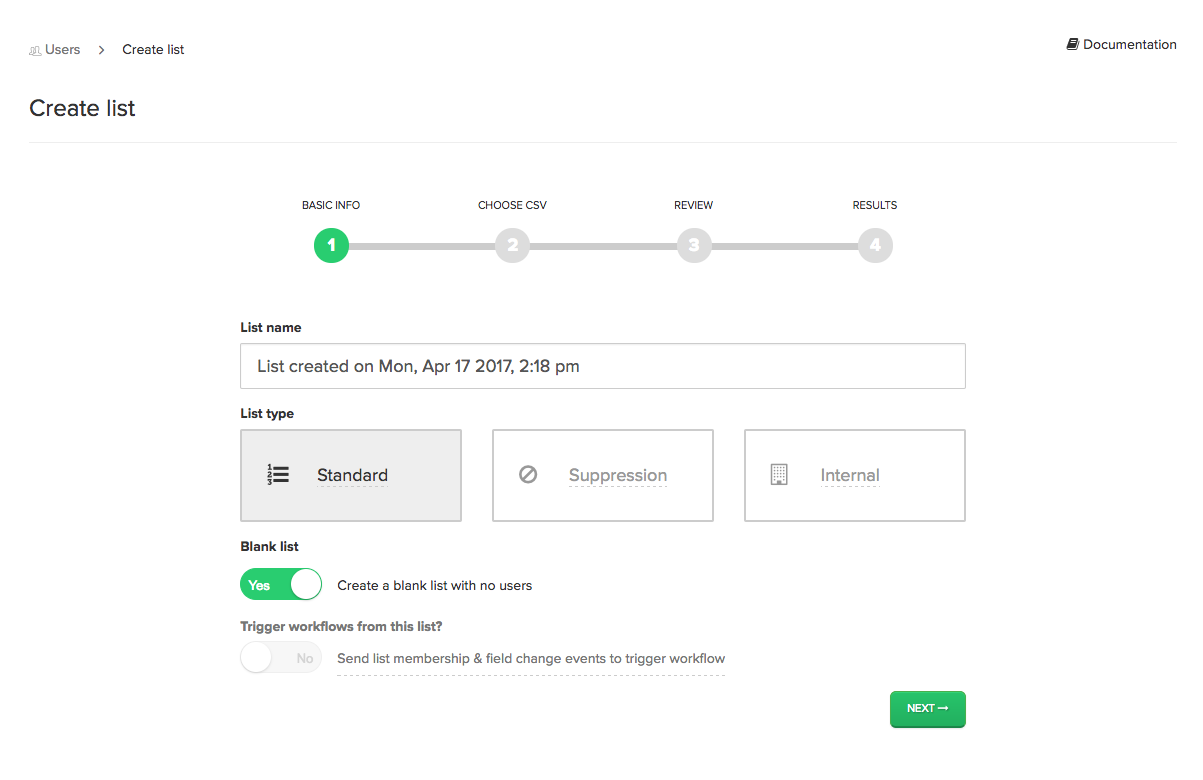Click the CHOOSE CSV step label

point(512,205)
